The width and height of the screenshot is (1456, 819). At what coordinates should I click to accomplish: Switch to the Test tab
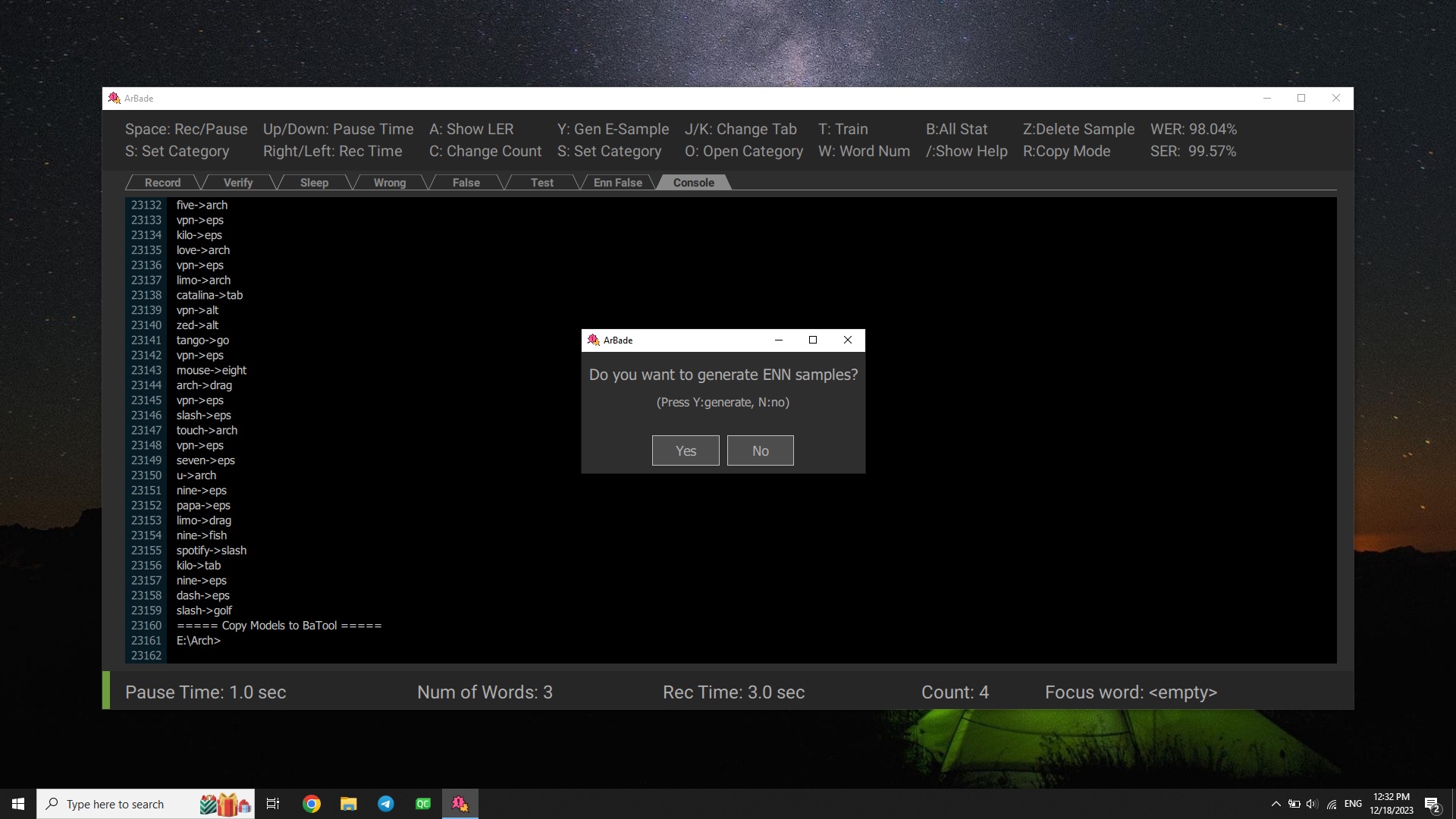coord(541,183)
